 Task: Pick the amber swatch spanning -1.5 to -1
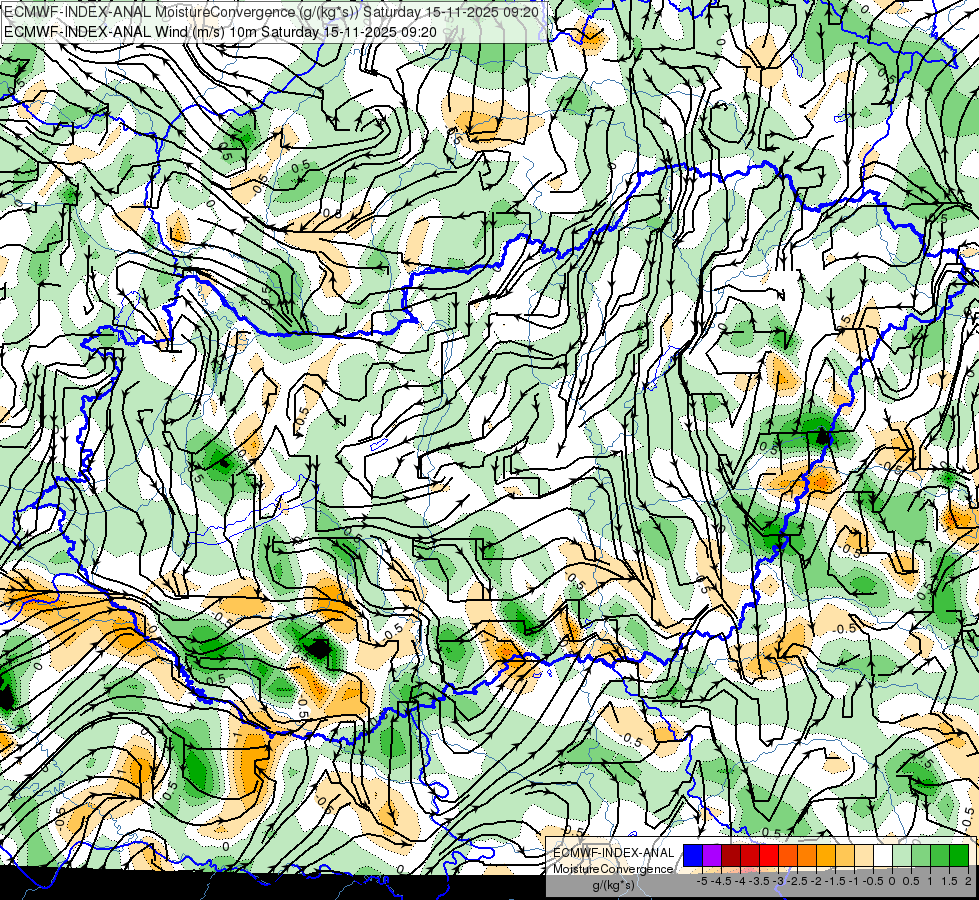pos(826,856)
